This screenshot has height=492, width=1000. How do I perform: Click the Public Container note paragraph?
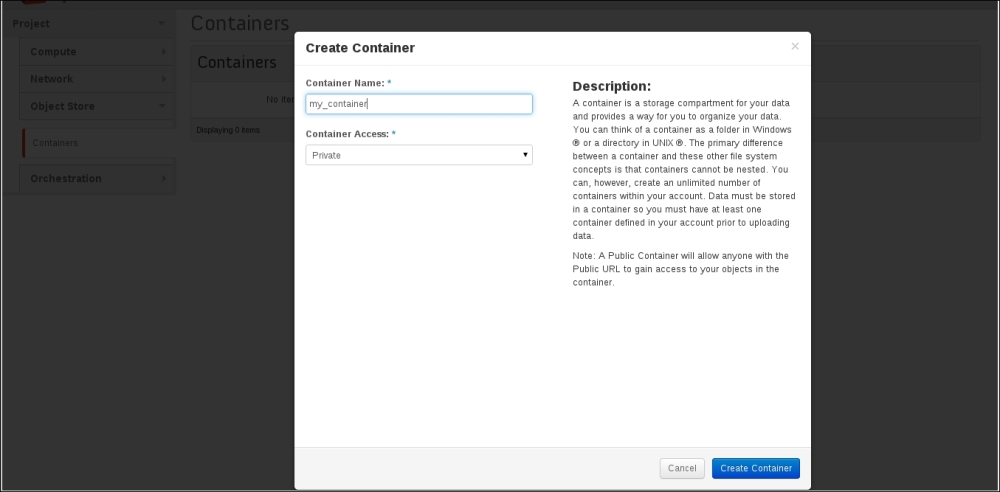tap(680, 269)
